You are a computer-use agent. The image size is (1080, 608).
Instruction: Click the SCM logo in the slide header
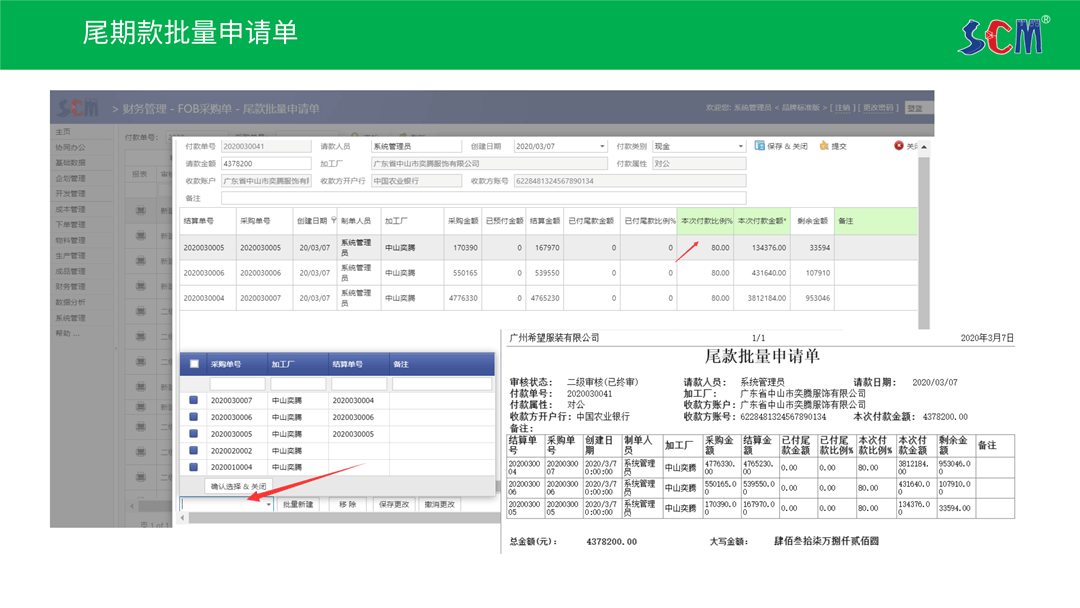(1003, 35)
